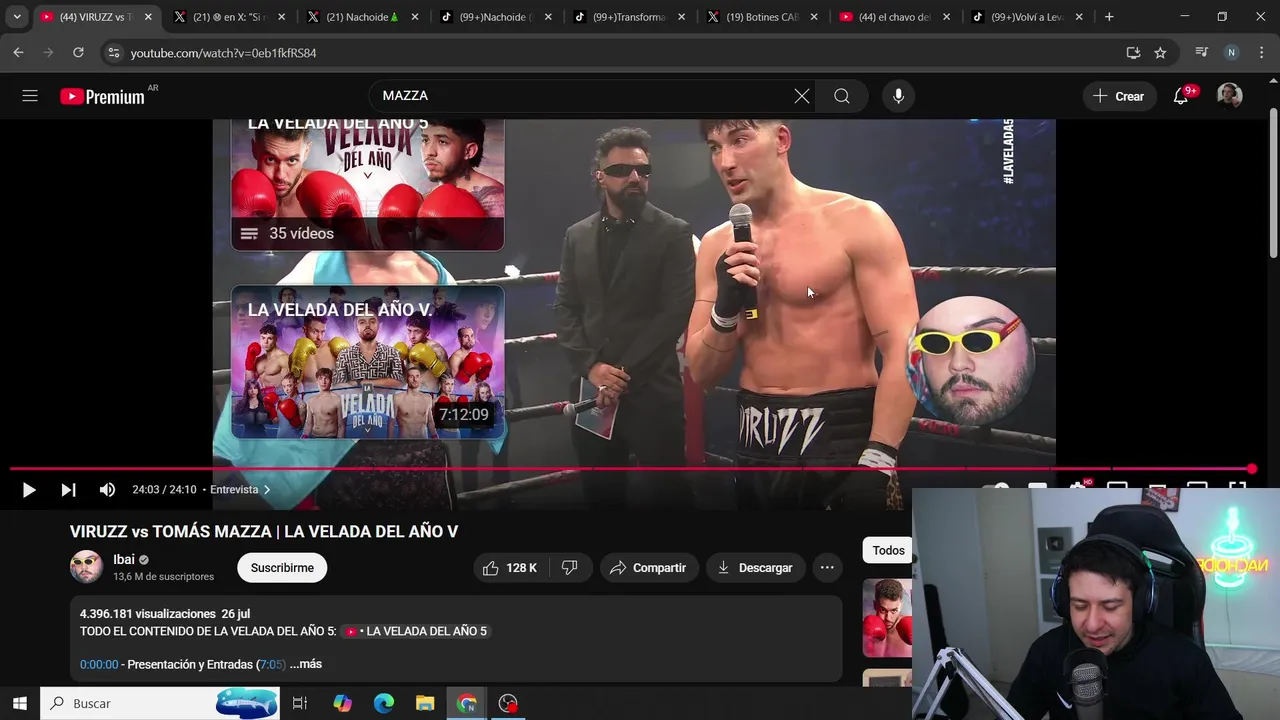Jump to the 7:05 timestamp
This screenshot has width=1280, height=720.
pos(271,664)
